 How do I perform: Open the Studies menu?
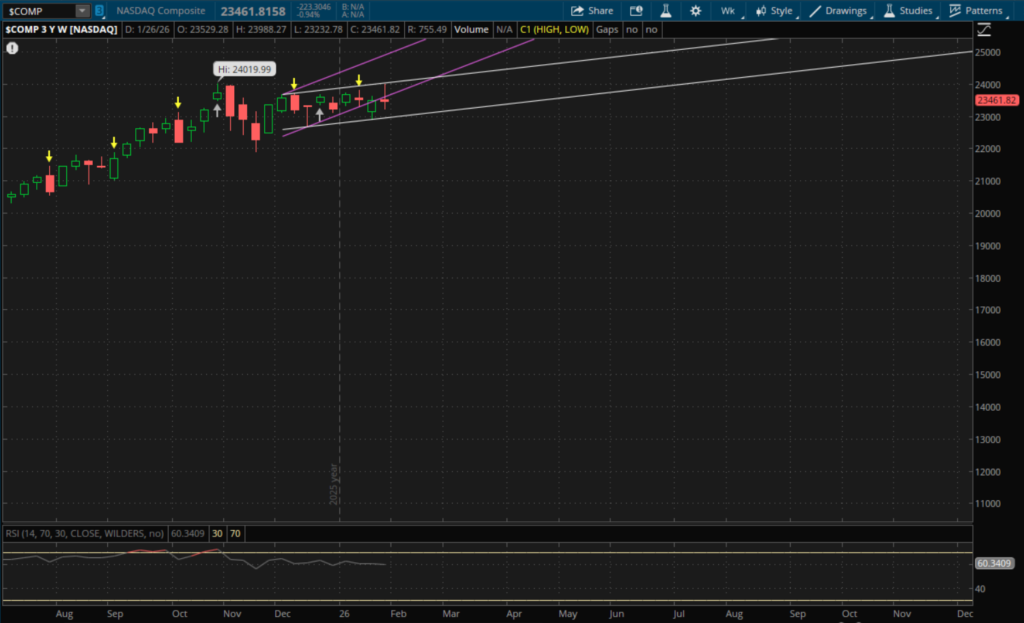tap(908, 11)
